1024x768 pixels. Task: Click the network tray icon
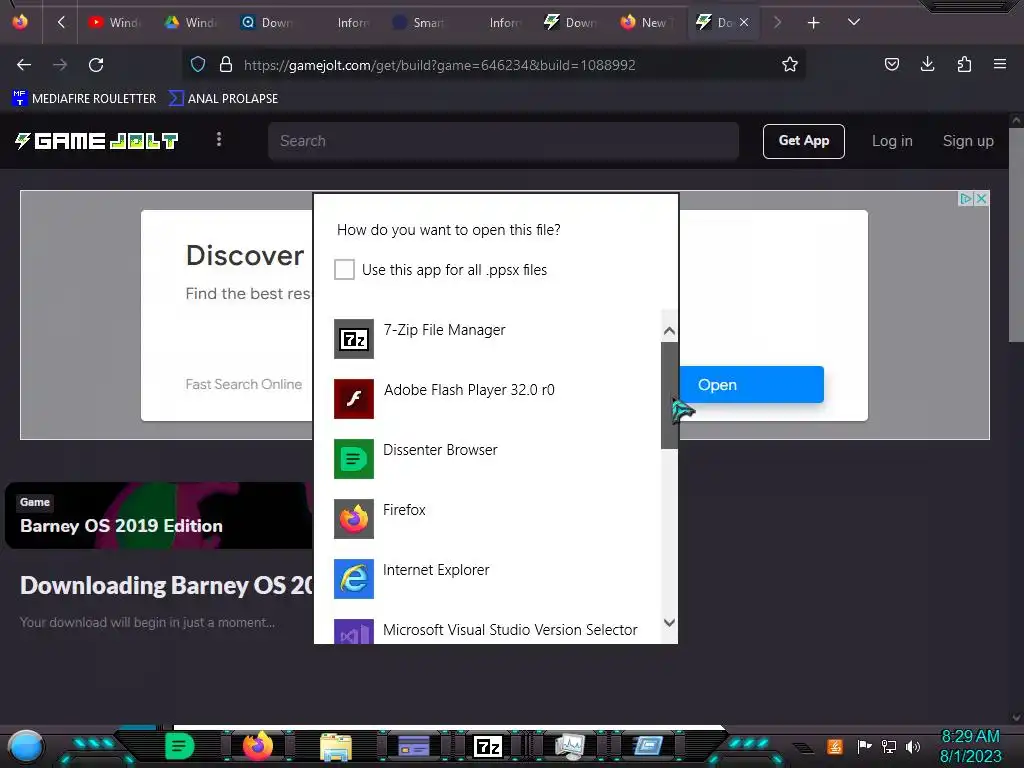click(888, 746)
